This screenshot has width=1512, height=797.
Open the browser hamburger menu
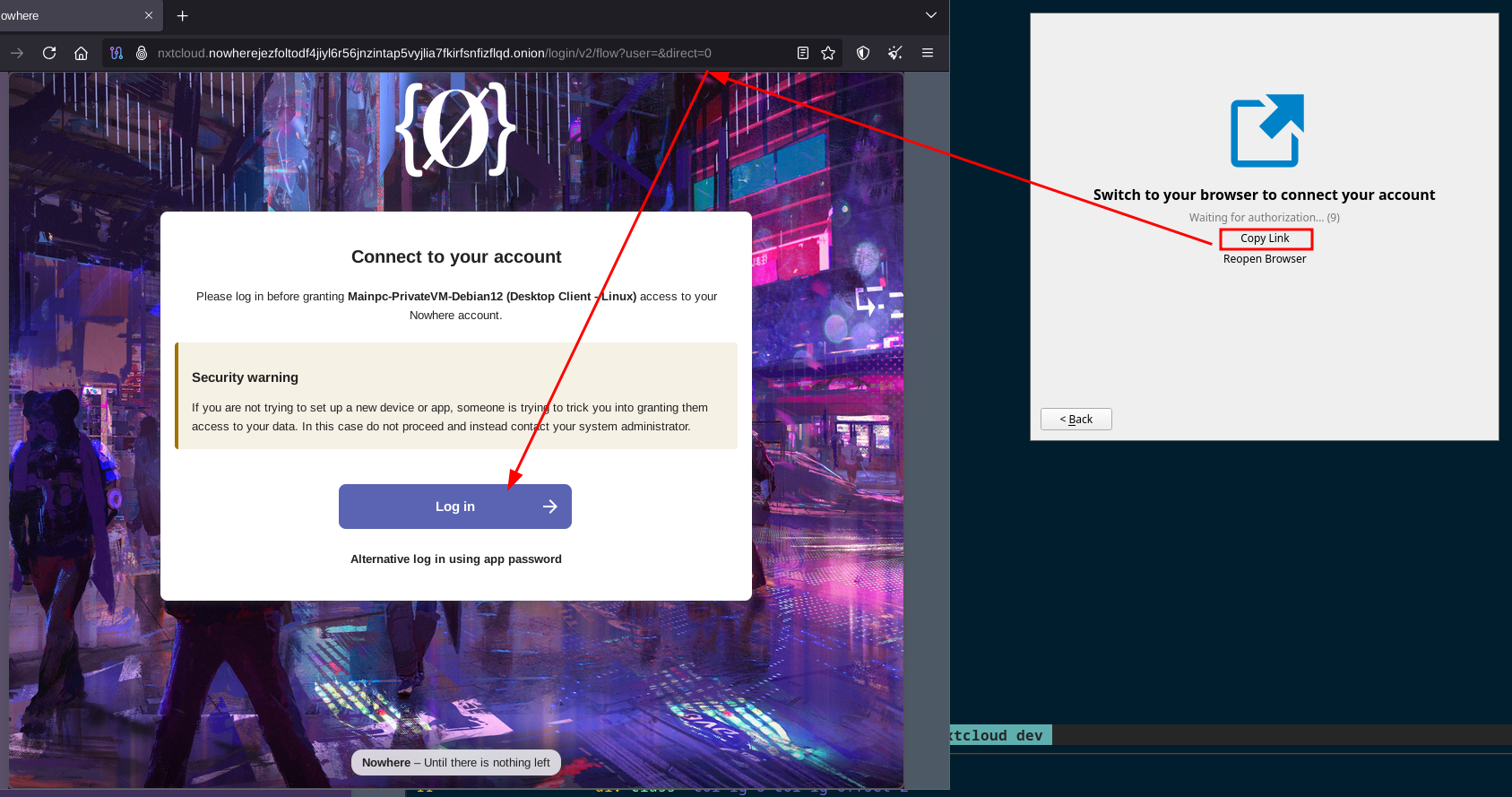[x=928, y=53]
